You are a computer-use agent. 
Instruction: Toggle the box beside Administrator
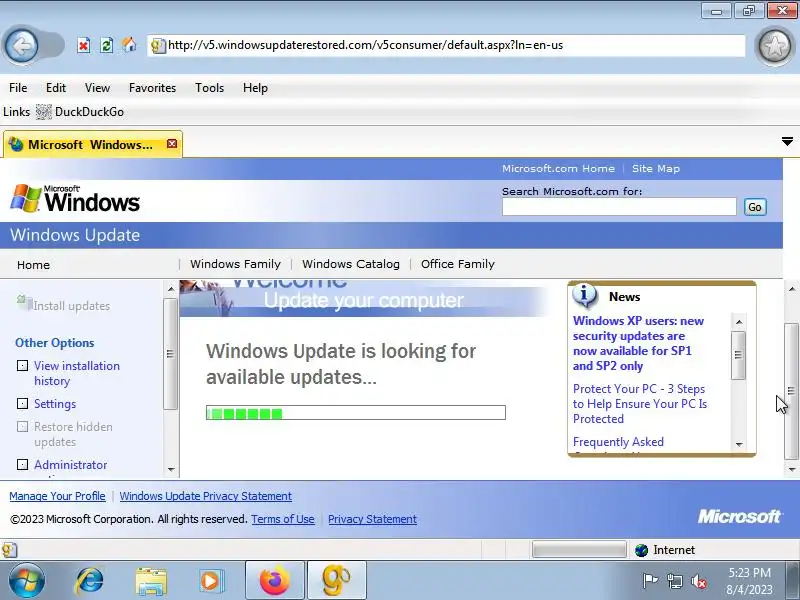tap(22, 464)
